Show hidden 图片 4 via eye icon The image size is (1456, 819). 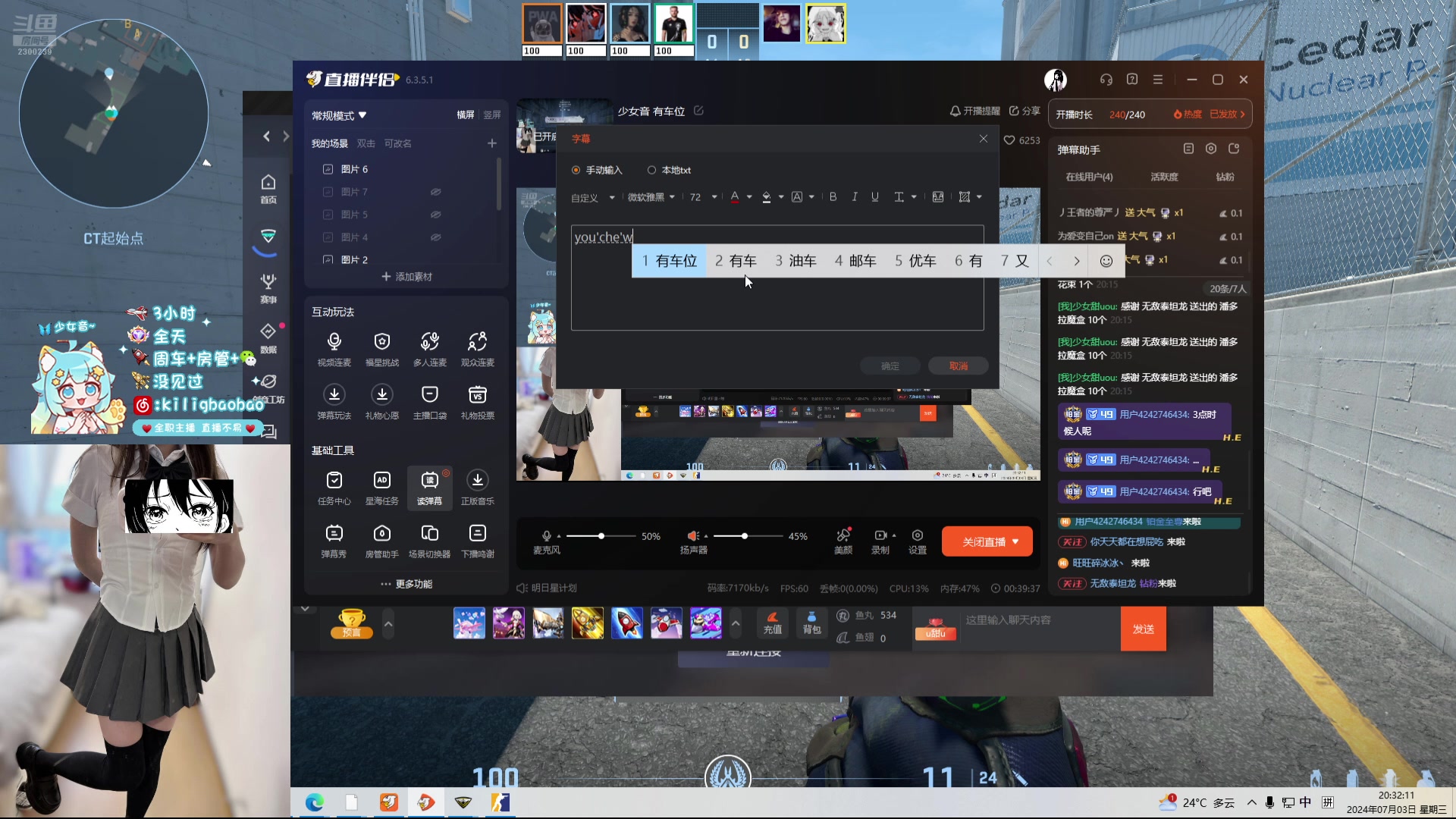(436, 237)
